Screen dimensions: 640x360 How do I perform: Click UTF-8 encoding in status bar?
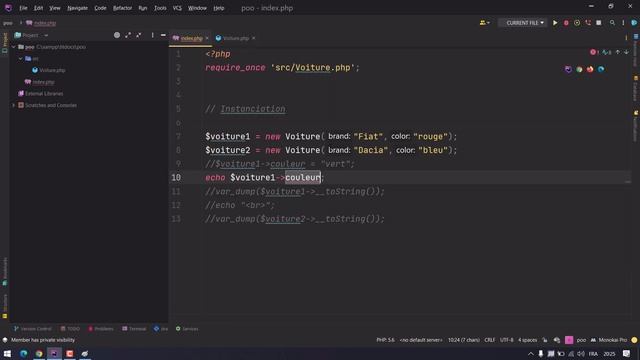tap(507, 340)
